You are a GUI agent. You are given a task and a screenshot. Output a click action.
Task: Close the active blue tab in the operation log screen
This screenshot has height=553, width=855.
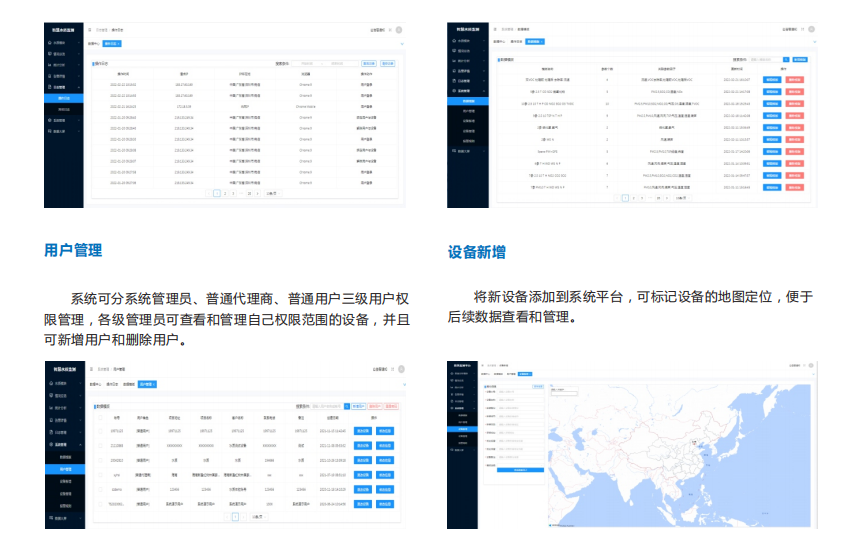119,44
